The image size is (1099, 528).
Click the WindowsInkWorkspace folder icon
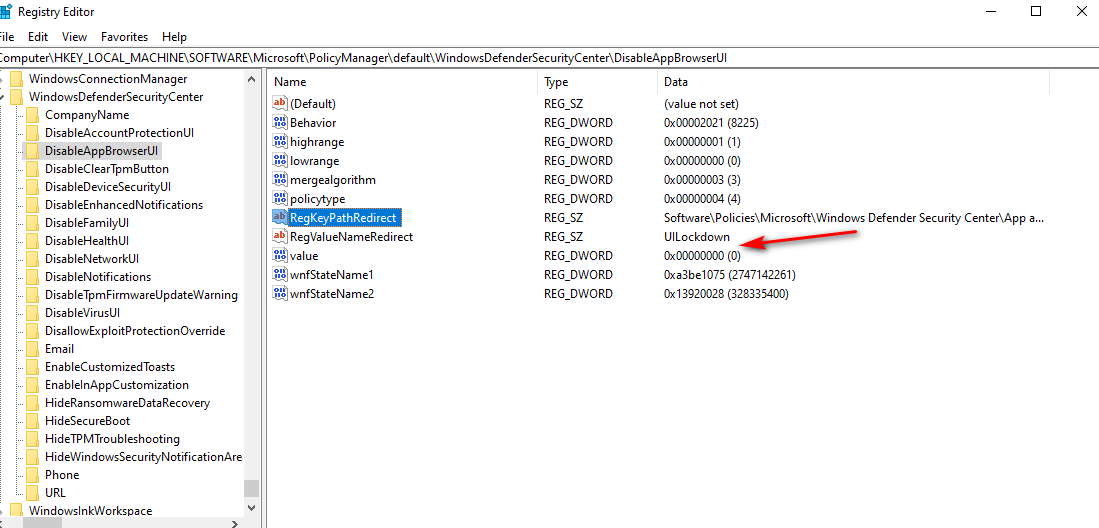(x=17, y=510)
